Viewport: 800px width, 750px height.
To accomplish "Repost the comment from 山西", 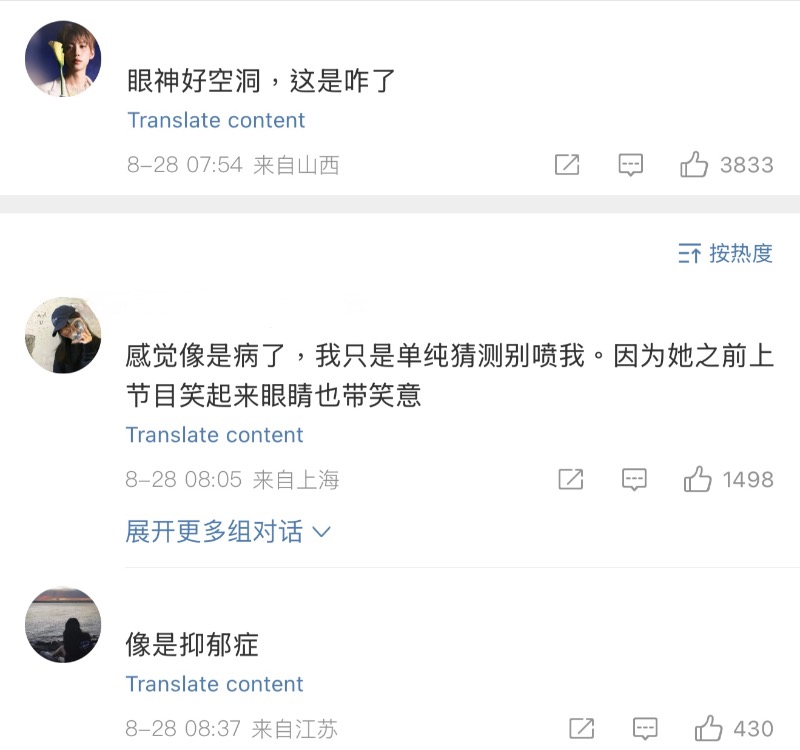I will click(567, 165).
